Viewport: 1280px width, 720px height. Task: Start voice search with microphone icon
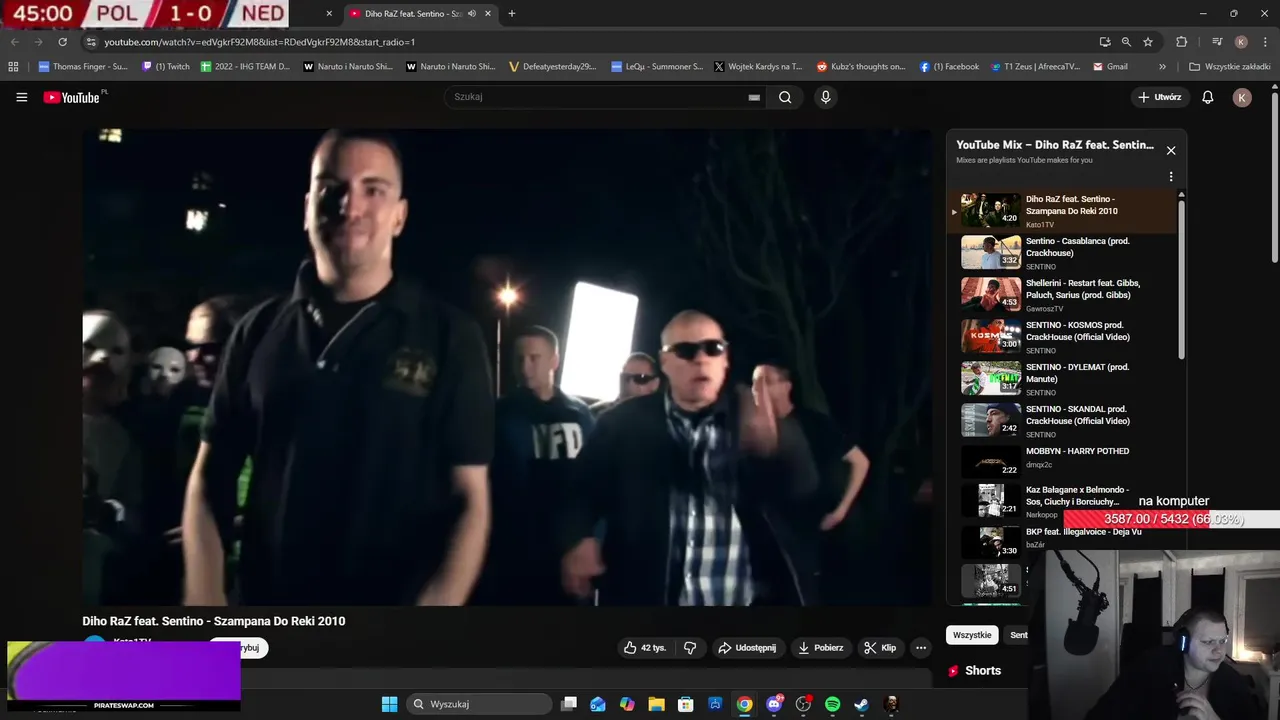[x=825, y=97]
